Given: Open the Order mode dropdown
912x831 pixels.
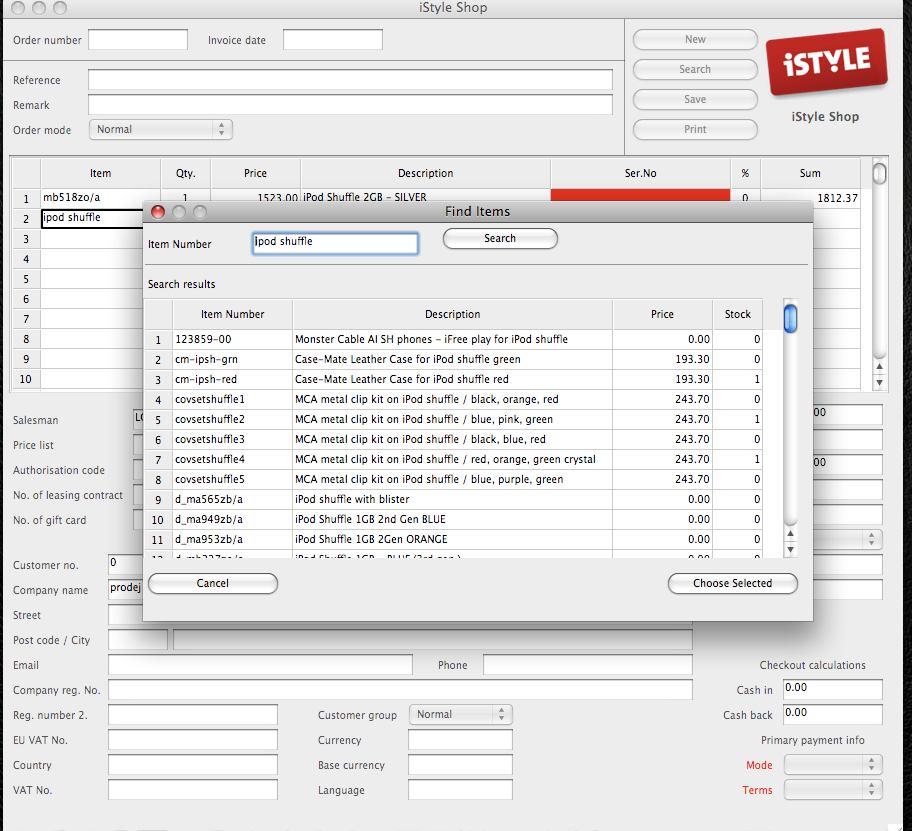Looking at the screenshot, I should (161, 130).
